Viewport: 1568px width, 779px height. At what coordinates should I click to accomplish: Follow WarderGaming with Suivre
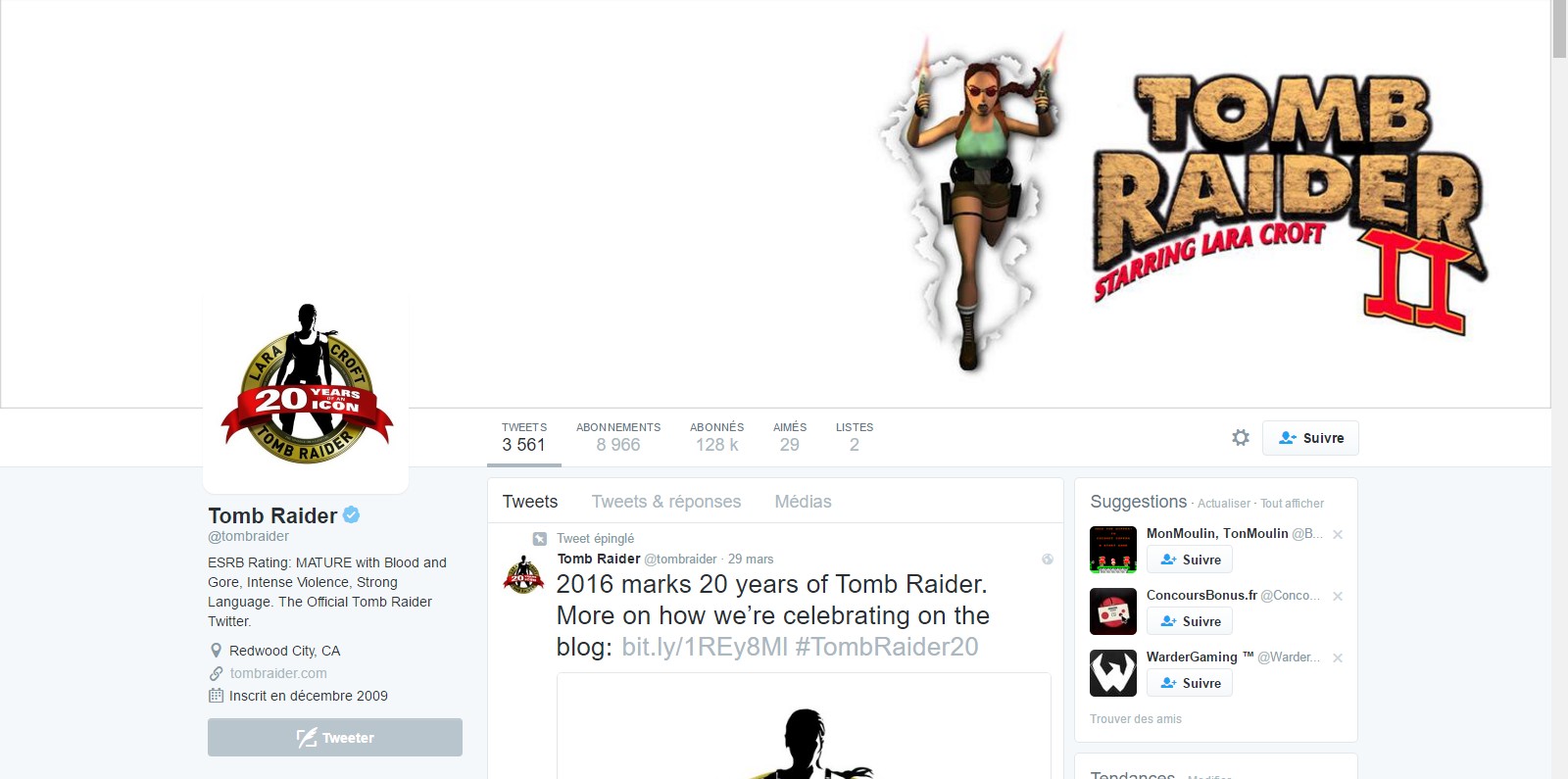click(x=1190, y=683)
